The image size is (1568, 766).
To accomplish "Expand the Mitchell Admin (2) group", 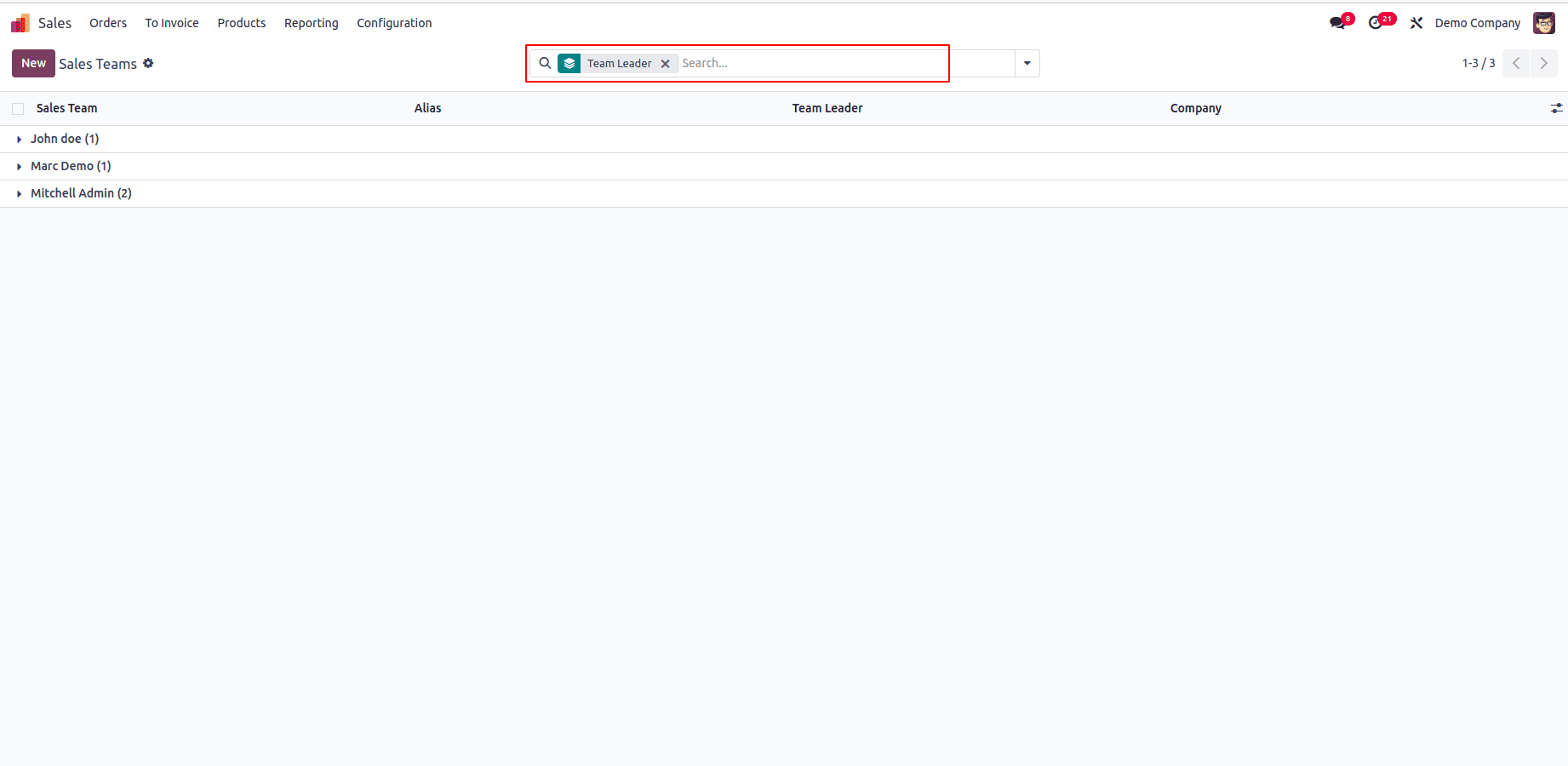I will click(x=81, y=193).
